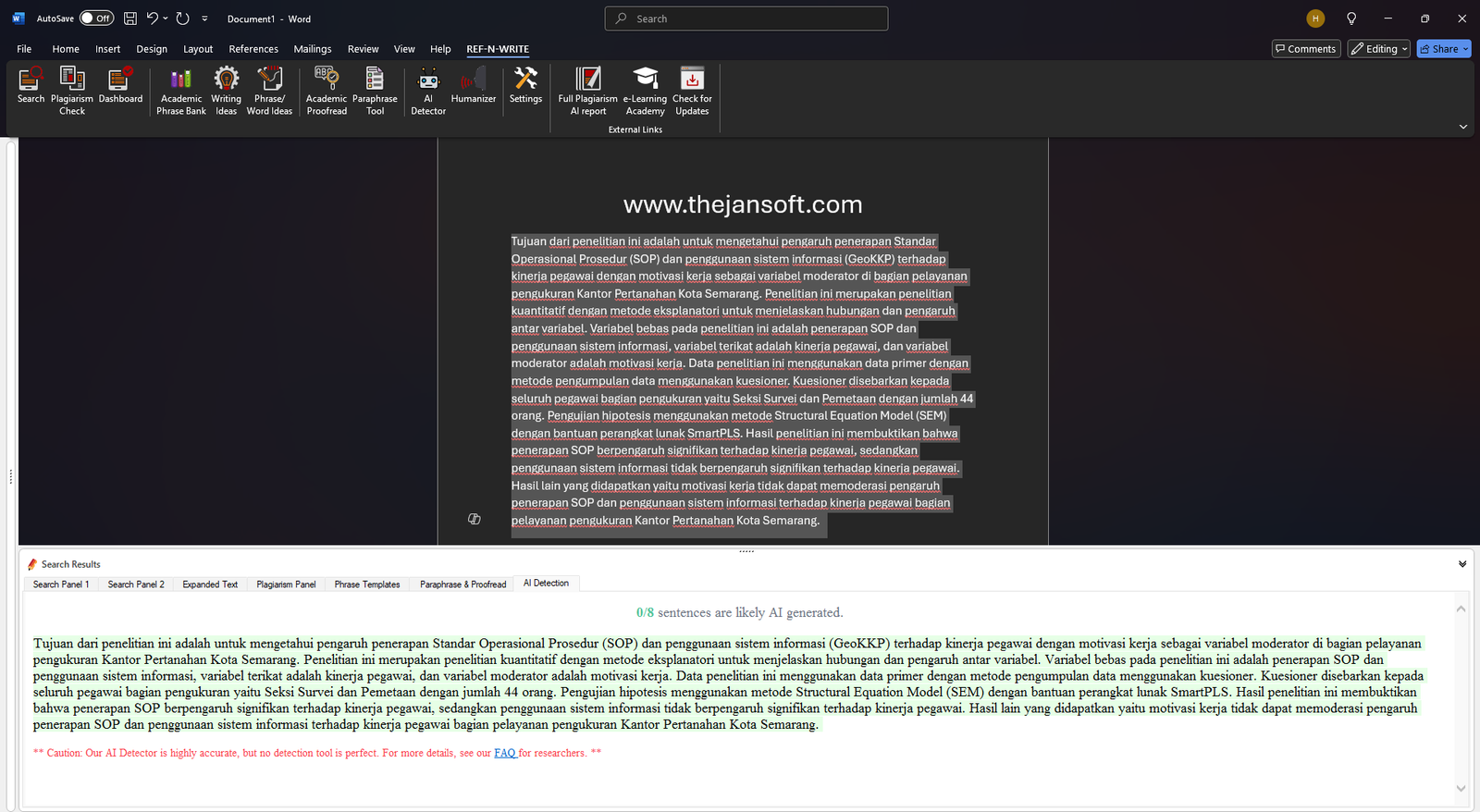The height and width of the screenshot is (812, 1480).
Task: Click the panel divider handle above Search Results
Action: [x=746, y=551]
